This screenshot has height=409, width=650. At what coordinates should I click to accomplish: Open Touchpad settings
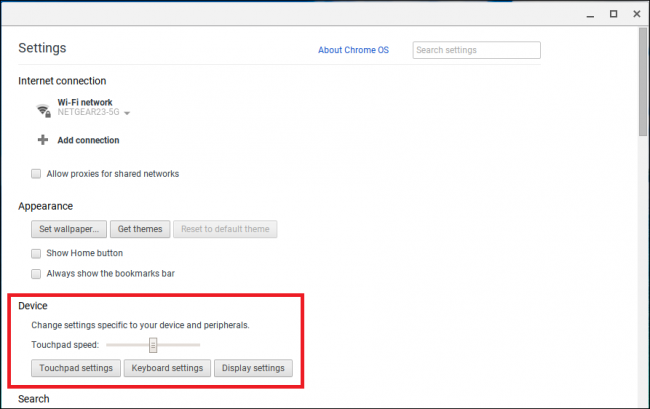76,368
